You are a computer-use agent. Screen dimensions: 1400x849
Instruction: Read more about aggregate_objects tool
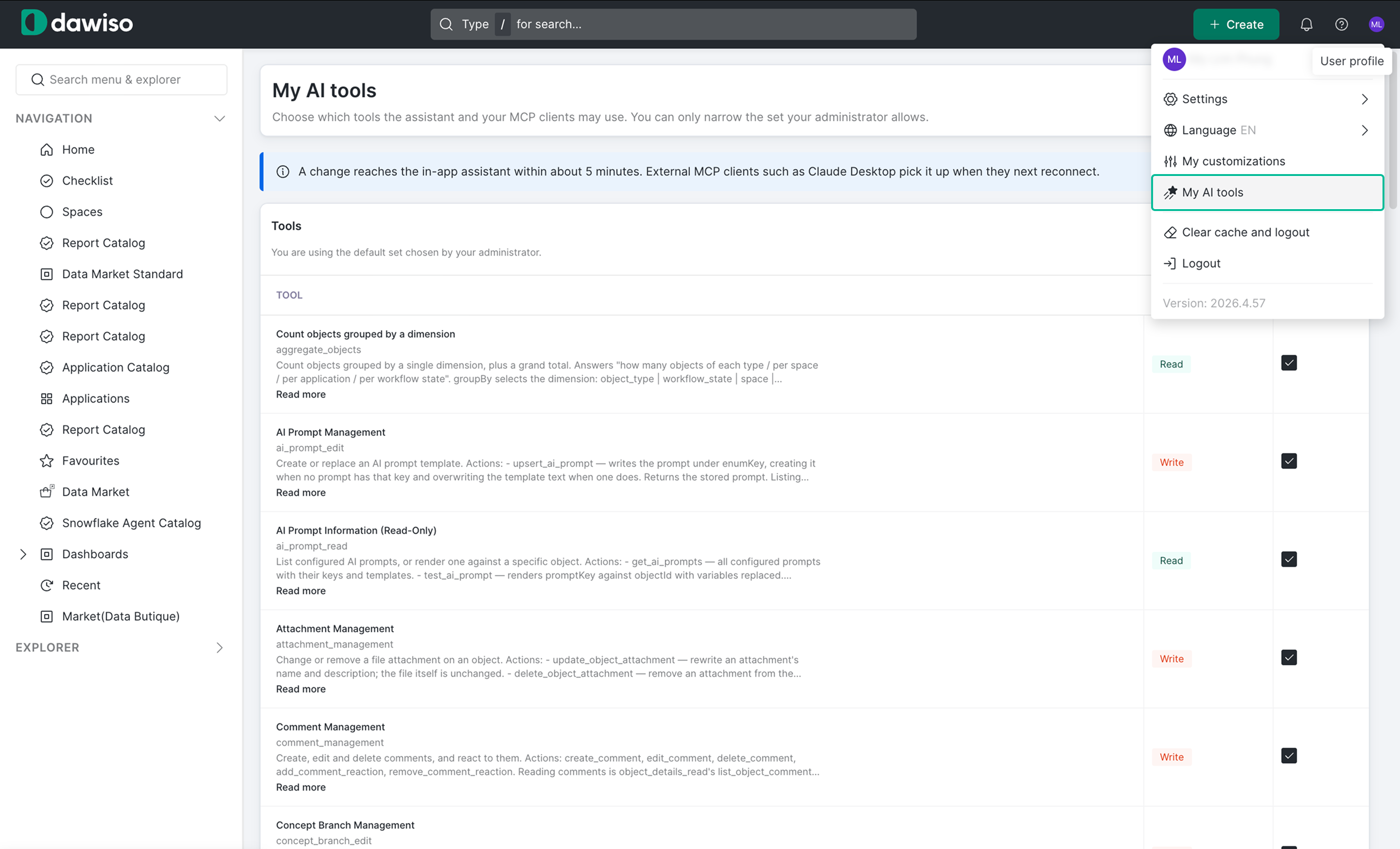tap(300, 394)
